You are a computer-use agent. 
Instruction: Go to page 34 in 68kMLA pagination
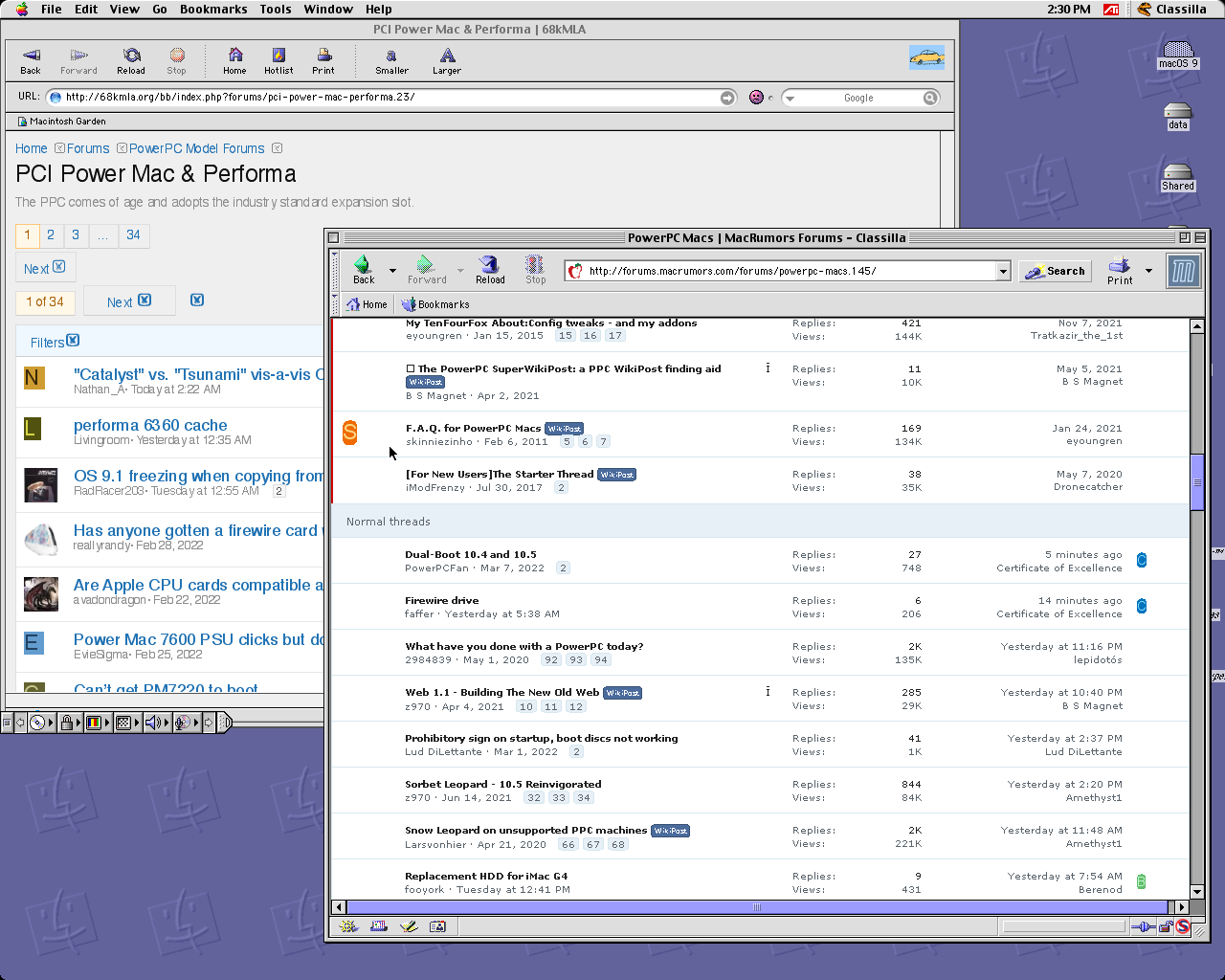(x=133, y=234)
